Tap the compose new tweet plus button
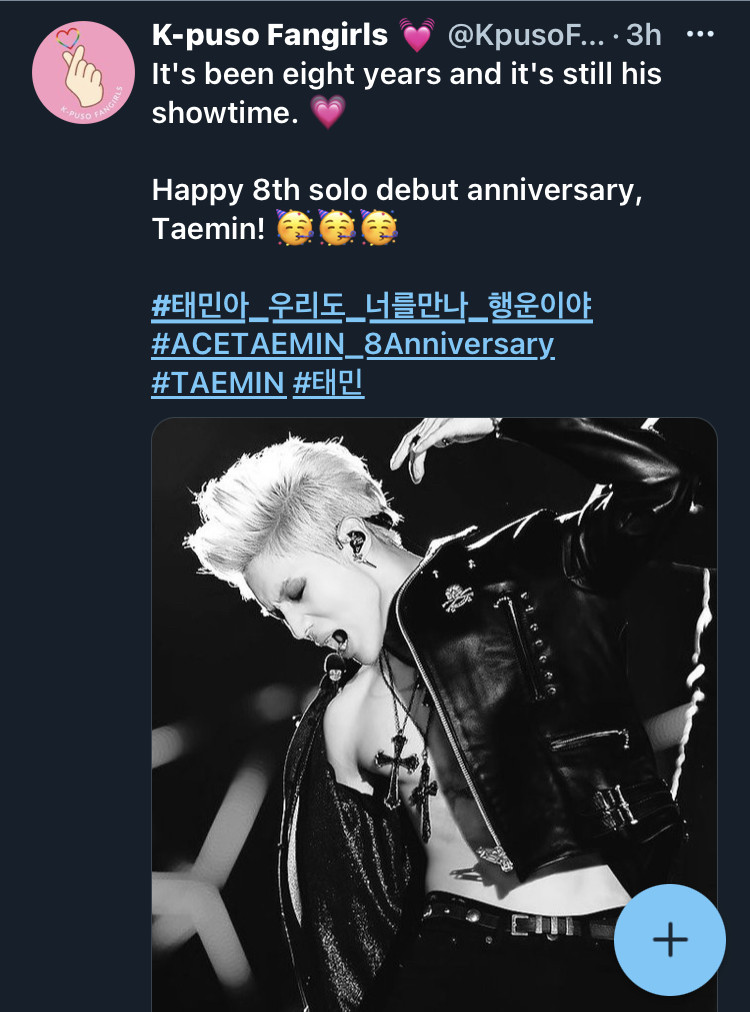Screen dimensions: 750x1012 (670, 939)
